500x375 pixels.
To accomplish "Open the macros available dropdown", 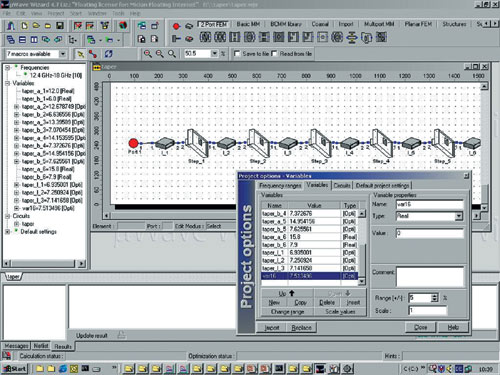I will pyautogui.click(x=63, y=54).
